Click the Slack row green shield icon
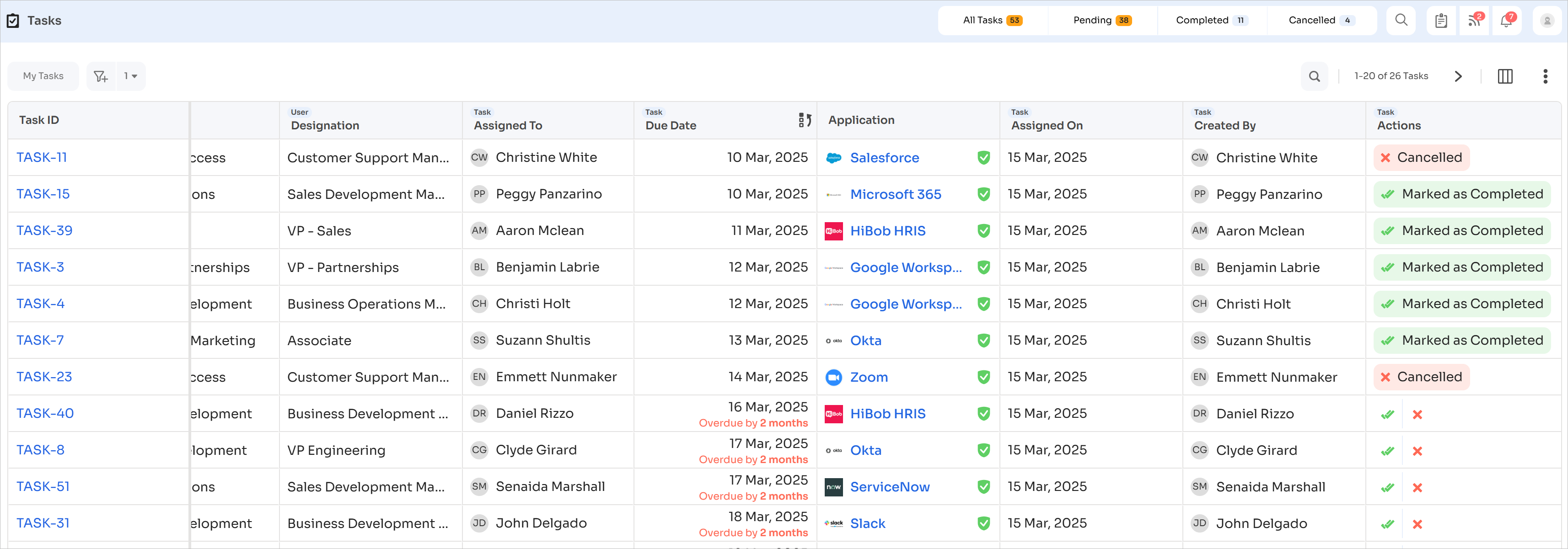1568x549 pixels. pyautogui.click(x=983, y=523)
